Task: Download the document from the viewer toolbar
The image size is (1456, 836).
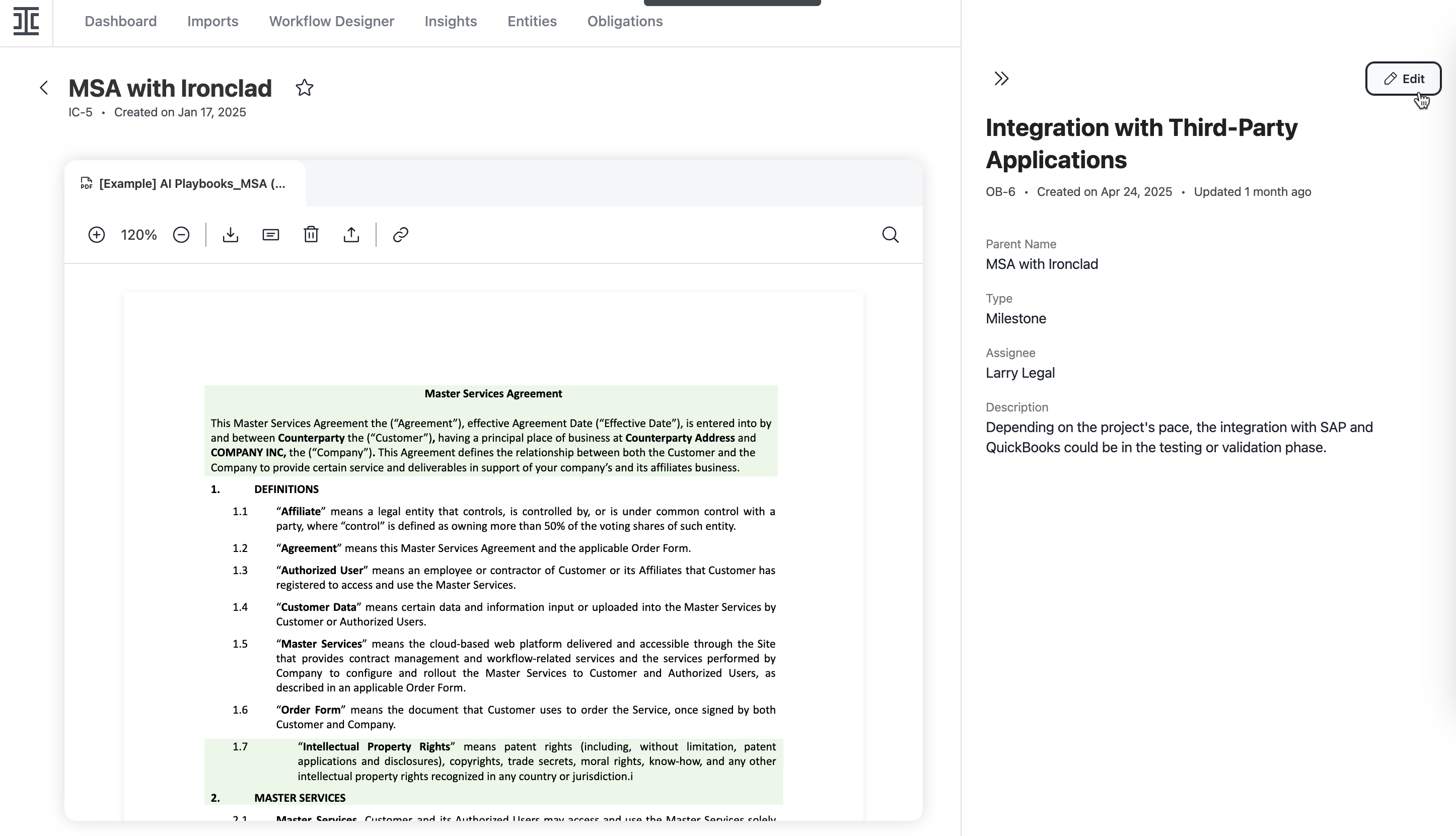Action: coord(230,235)
